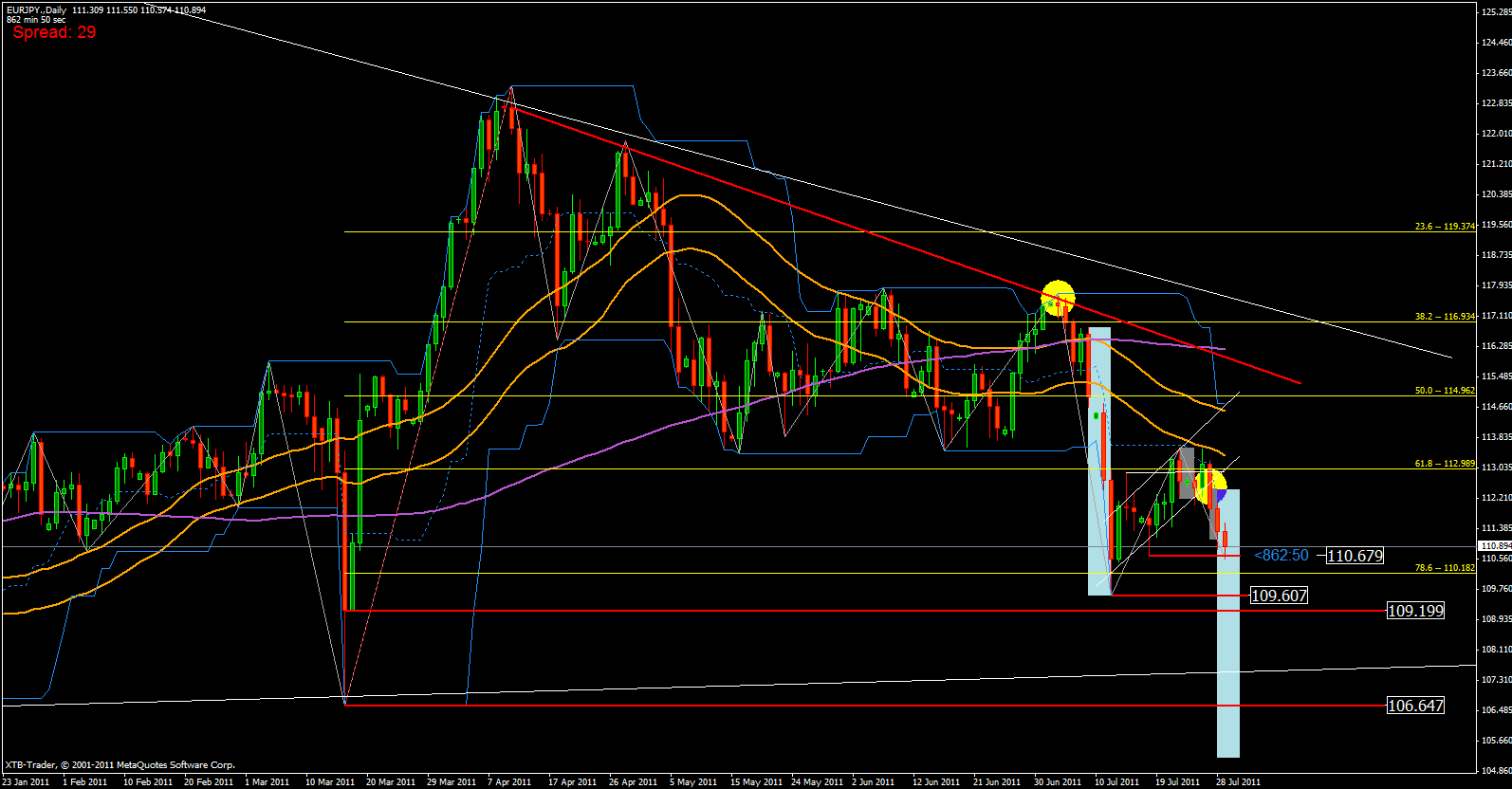Click the 28 Jul 2011 date label
The image size is (1512, 789).
(1238, 782)
